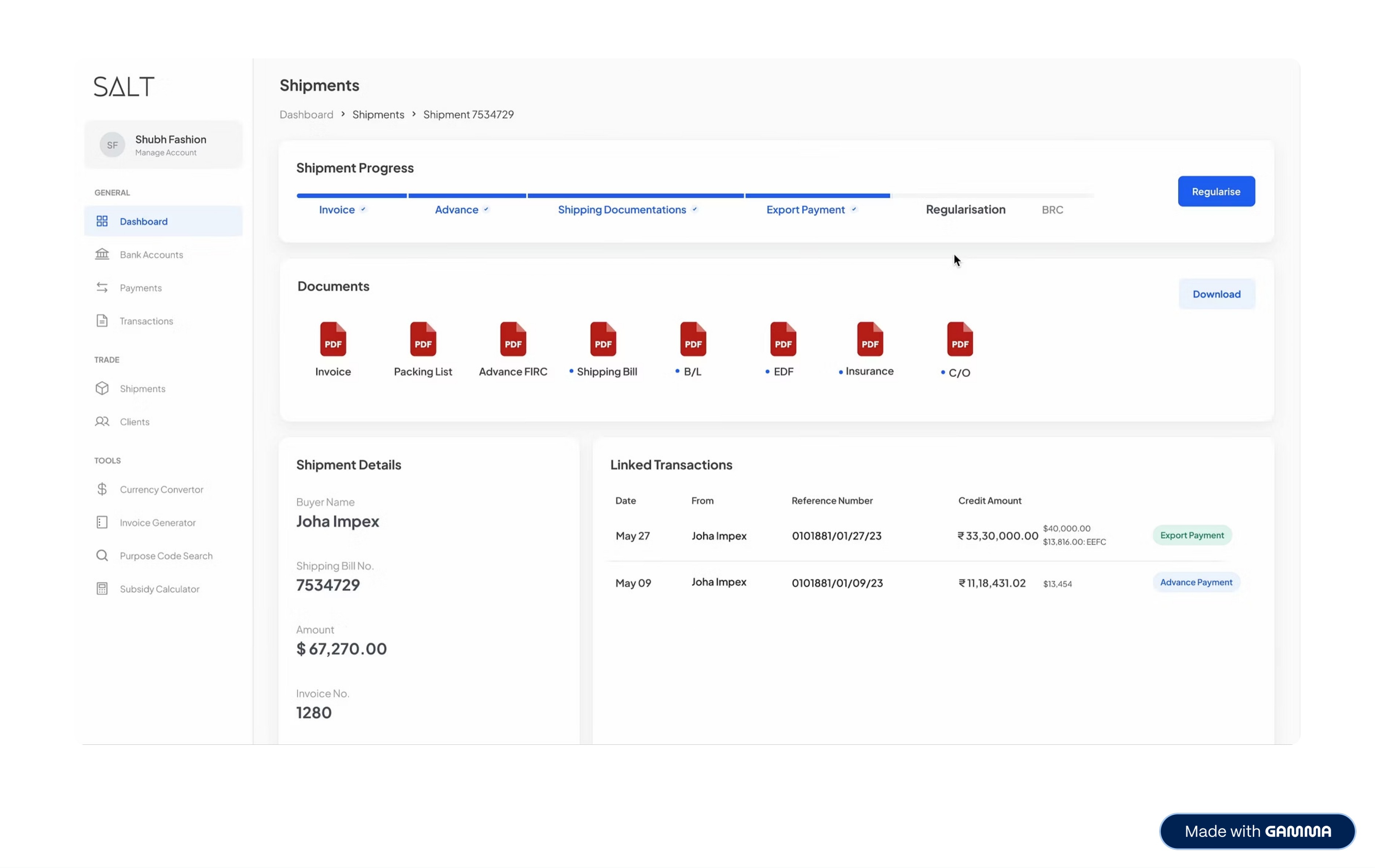
Task: Click the SF account avatar
Action: click(113, 145)
